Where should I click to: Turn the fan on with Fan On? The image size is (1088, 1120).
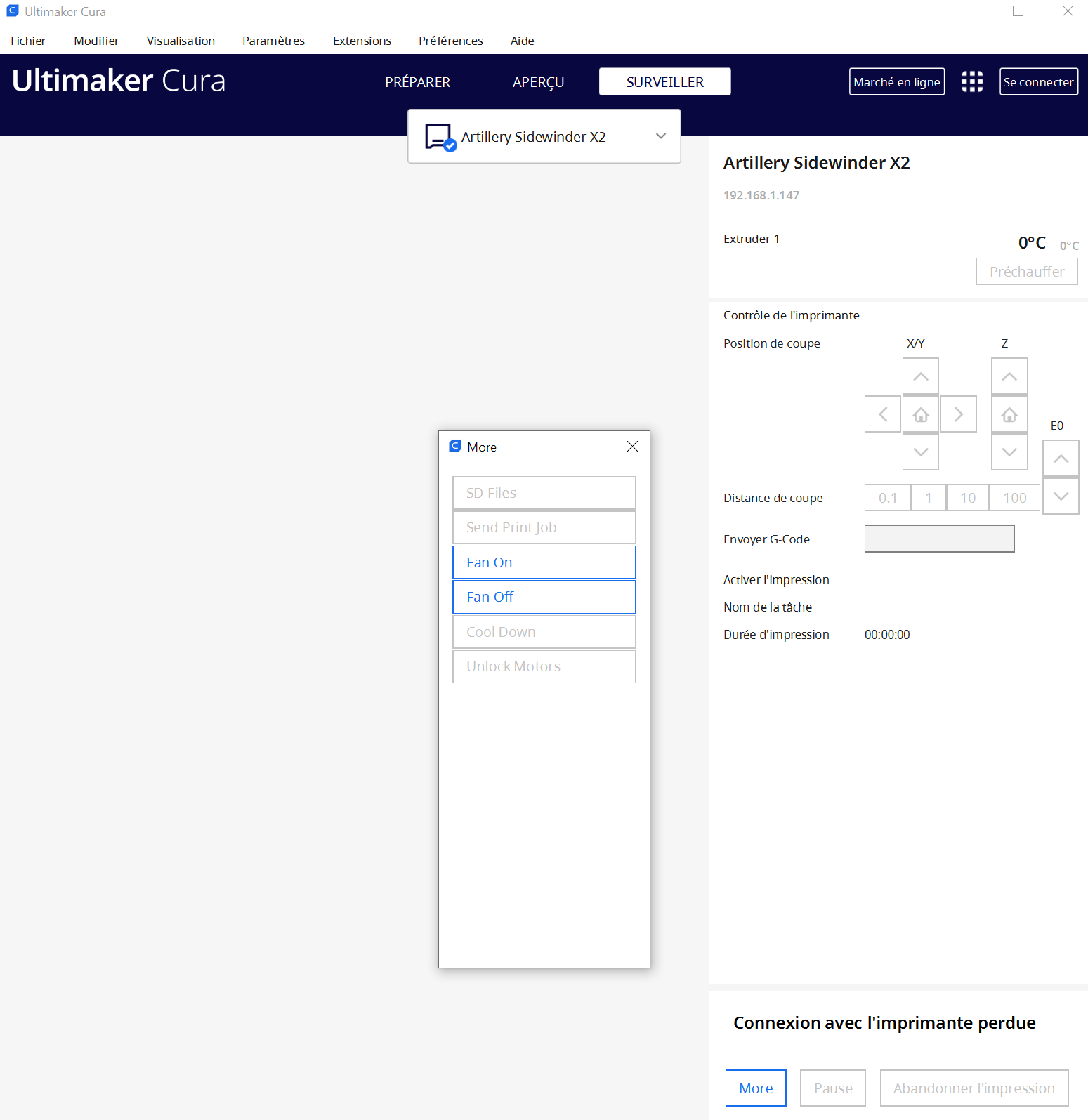pos(544,562)
